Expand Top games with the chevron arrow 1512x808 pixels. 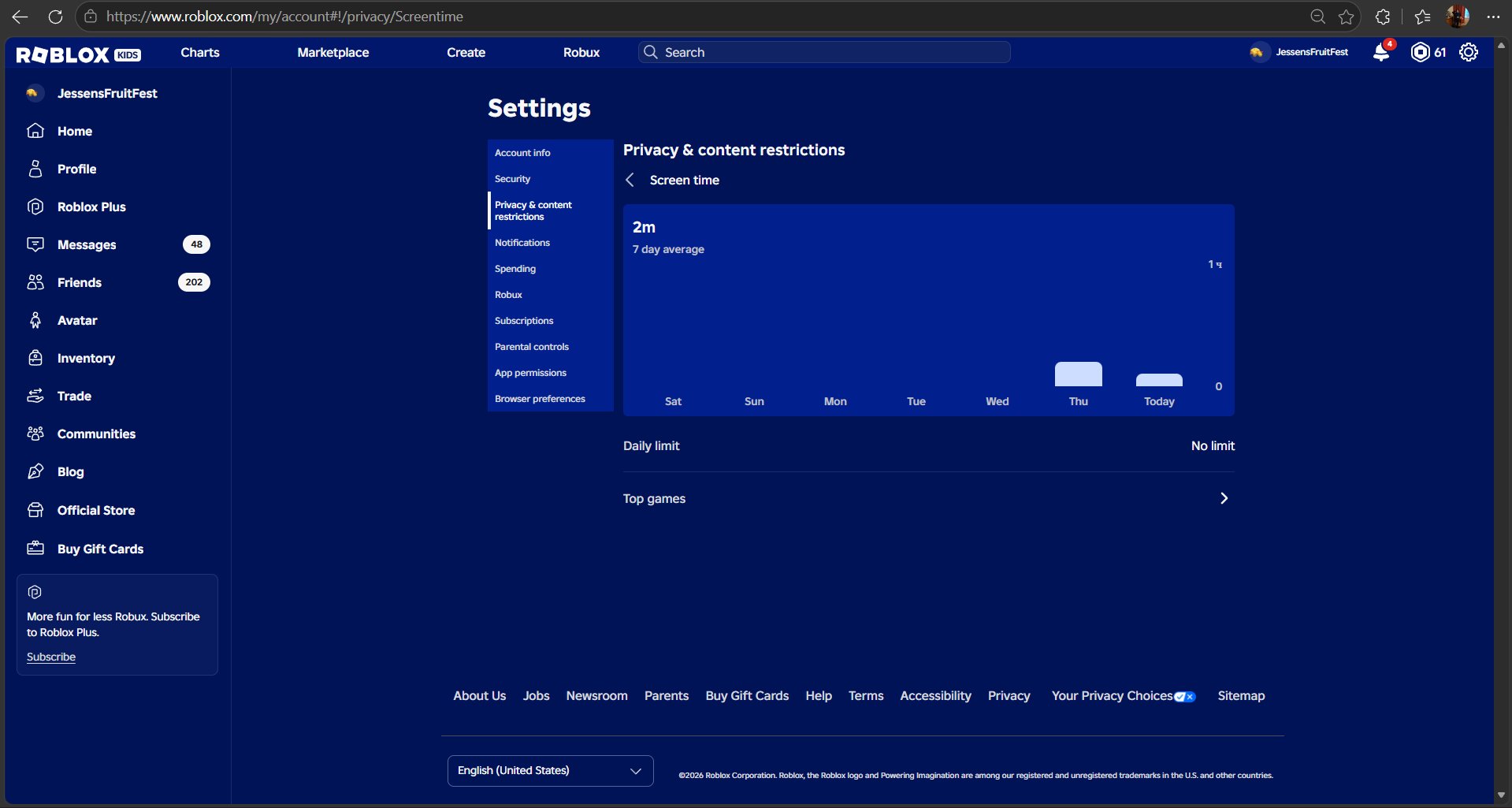point(1224,498)
